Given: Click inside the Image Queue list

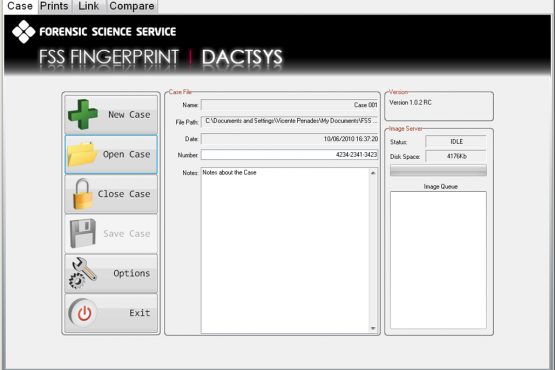Looking at the screenshot, I should [438, 260].
